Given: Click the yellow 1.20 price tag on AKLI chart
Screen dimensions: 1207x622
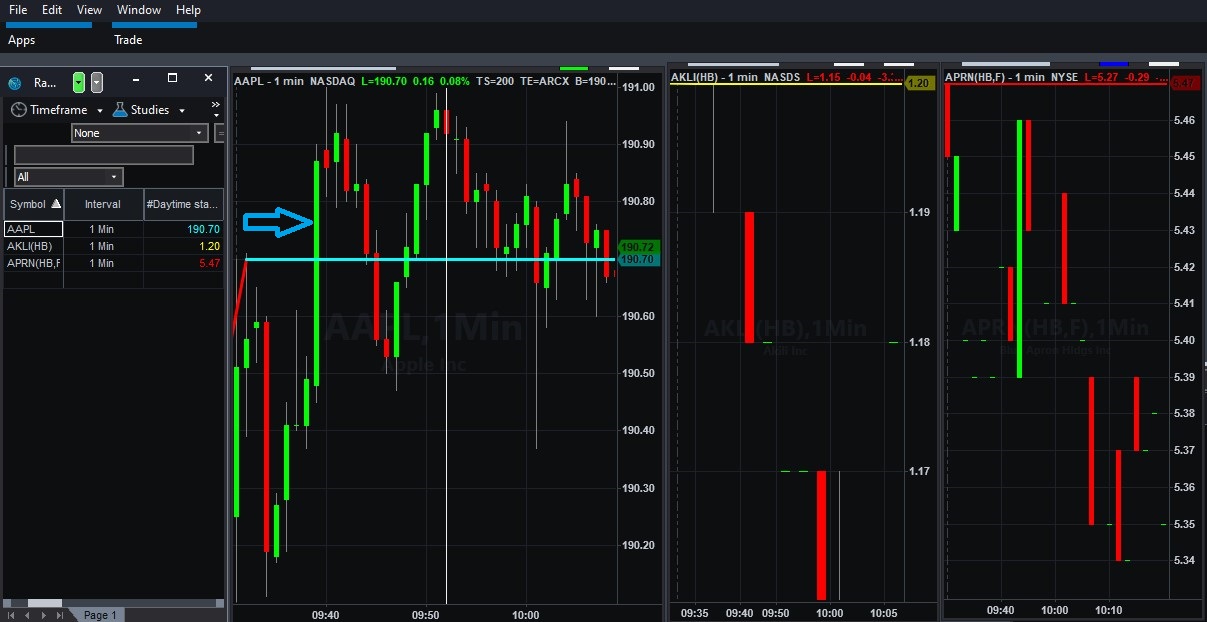Looking at the screenshot, I should (x=919, y=83).
